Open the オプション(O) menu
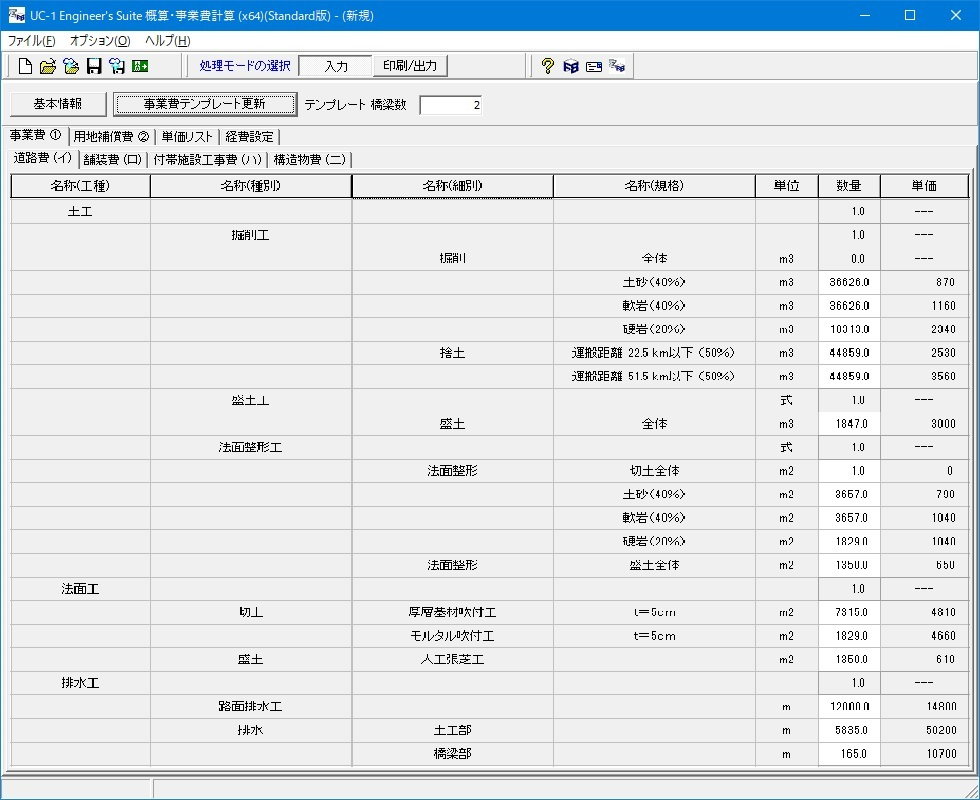Screen dimensions: 980x800 tap(100, 41)
